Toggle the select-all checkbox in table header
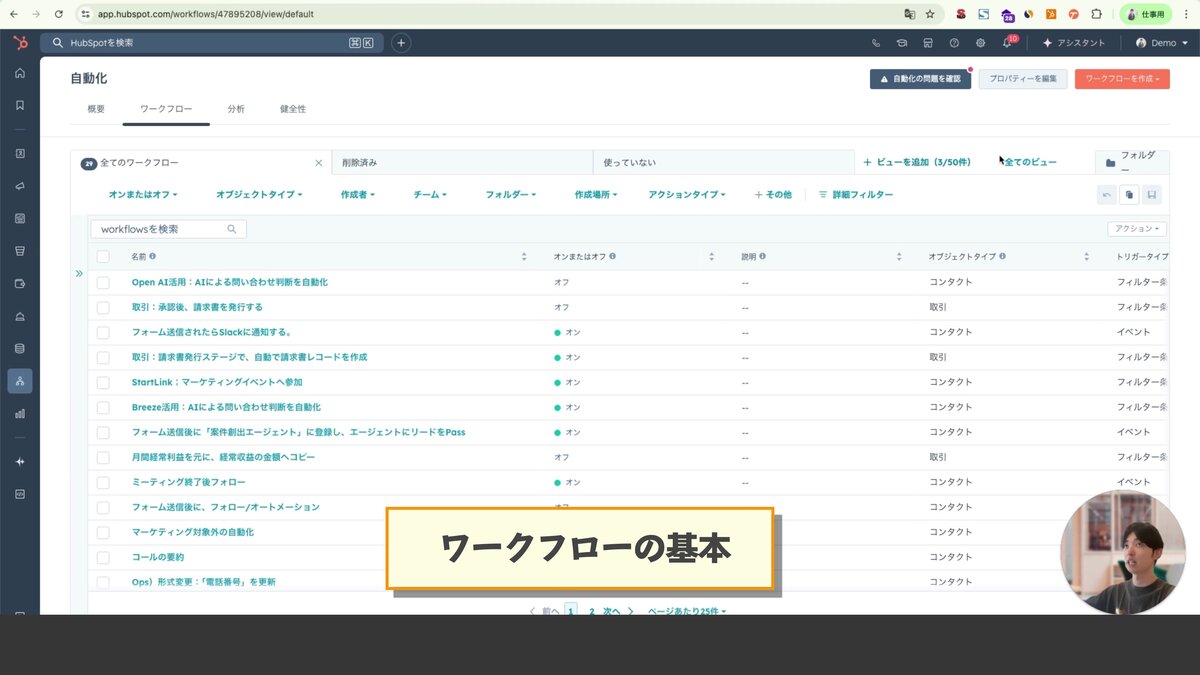1200x675 pixels. pos(103,256)
